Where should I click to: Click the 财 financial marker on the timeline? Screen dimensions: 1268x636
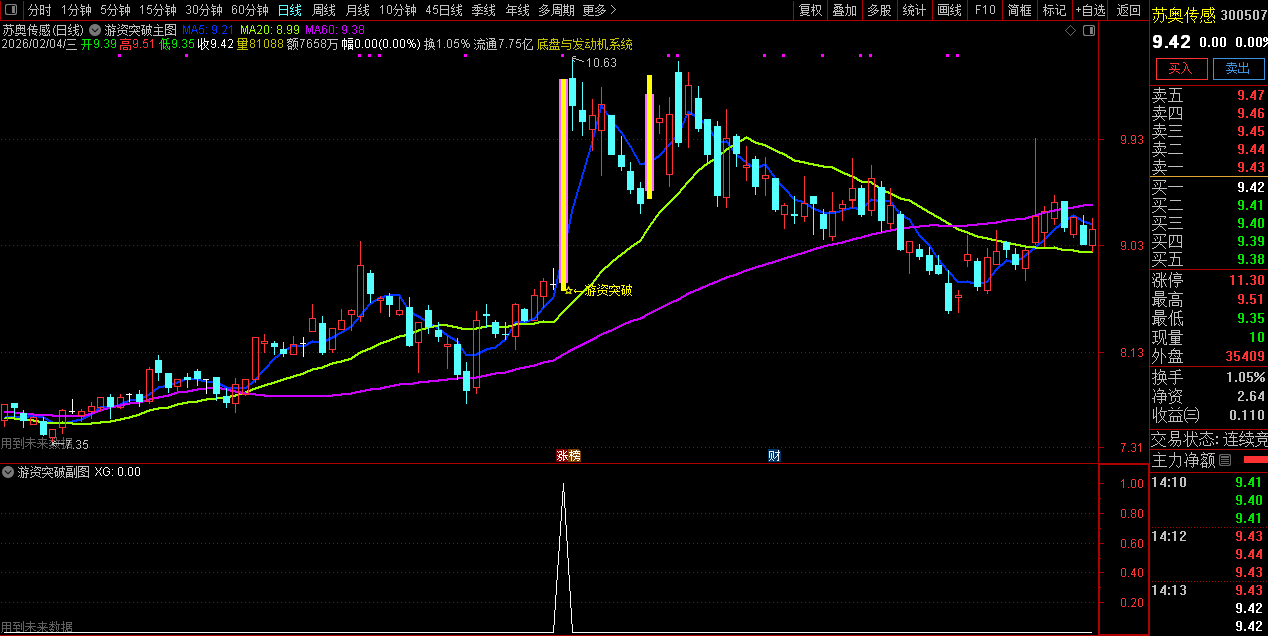coord(774,456)
